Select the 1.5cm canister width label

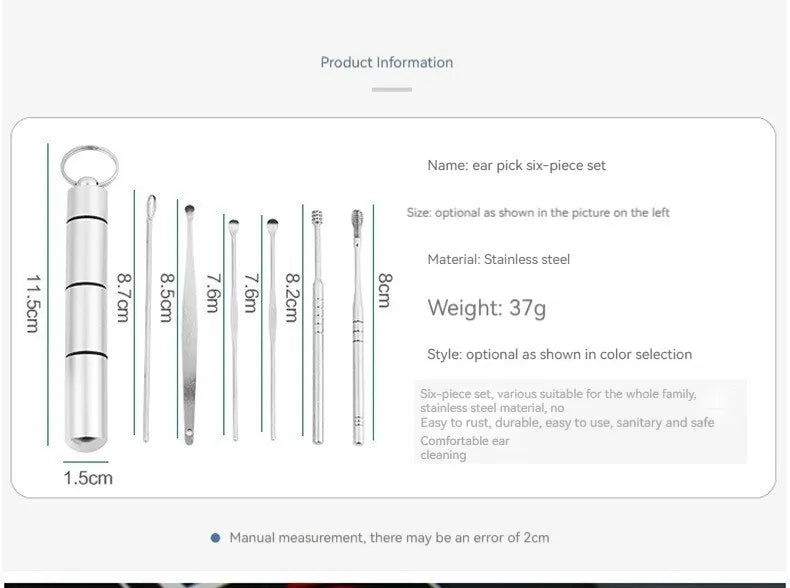(88, 477)
